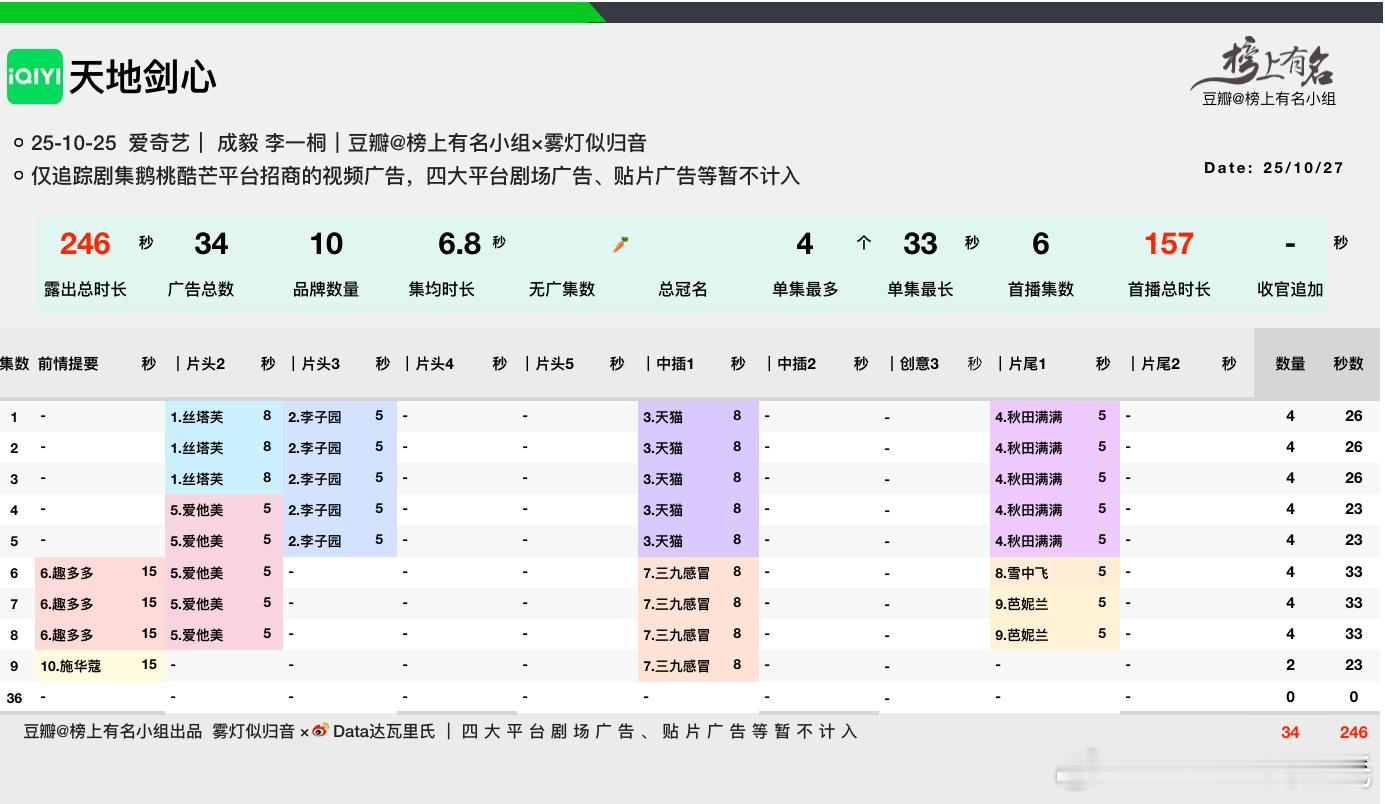Image resolution: width=1385 pixels, height=804 pixels.
Task: Select 9.芭妮兰 in the episode 8 row
Action: (1022, 635)
